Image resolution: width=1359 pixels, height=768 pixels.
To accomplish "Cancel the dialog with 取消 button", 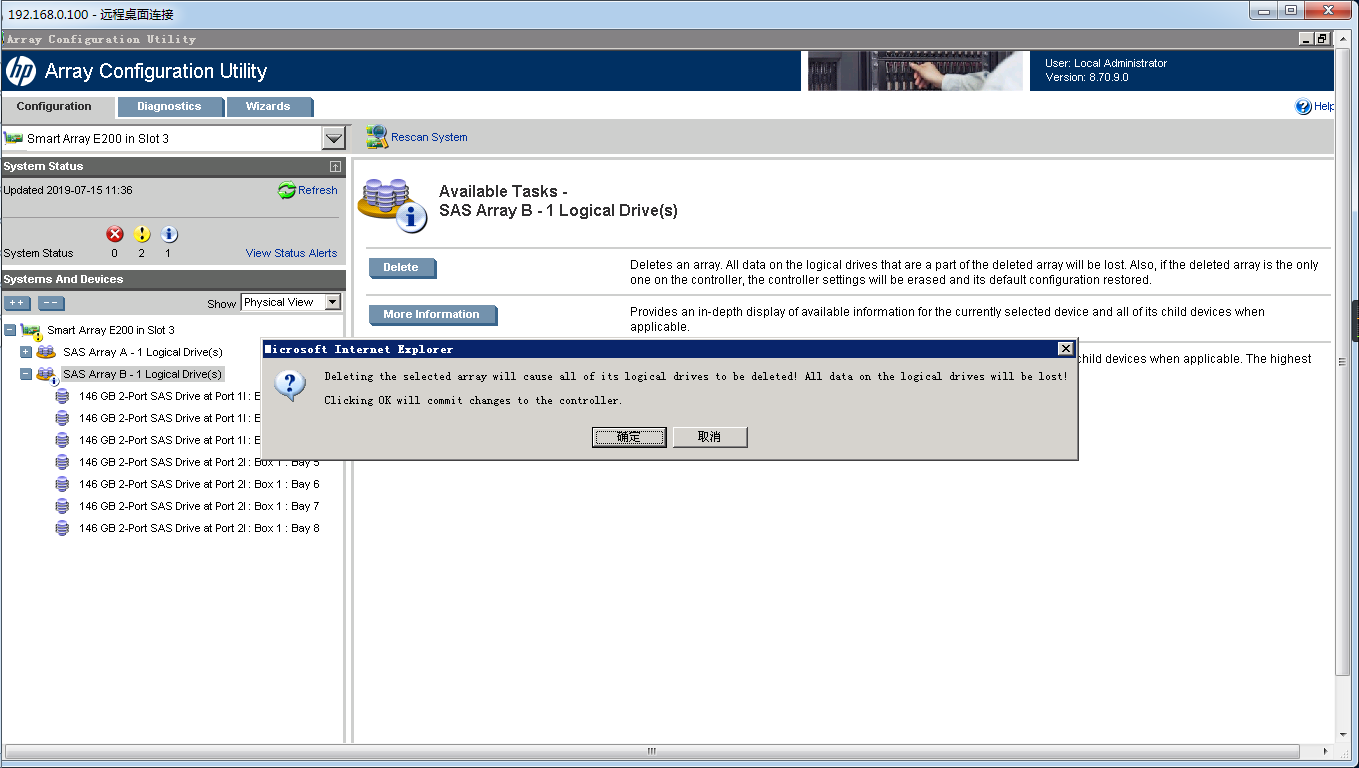I will pyautogui.click(x=710, y=437).
